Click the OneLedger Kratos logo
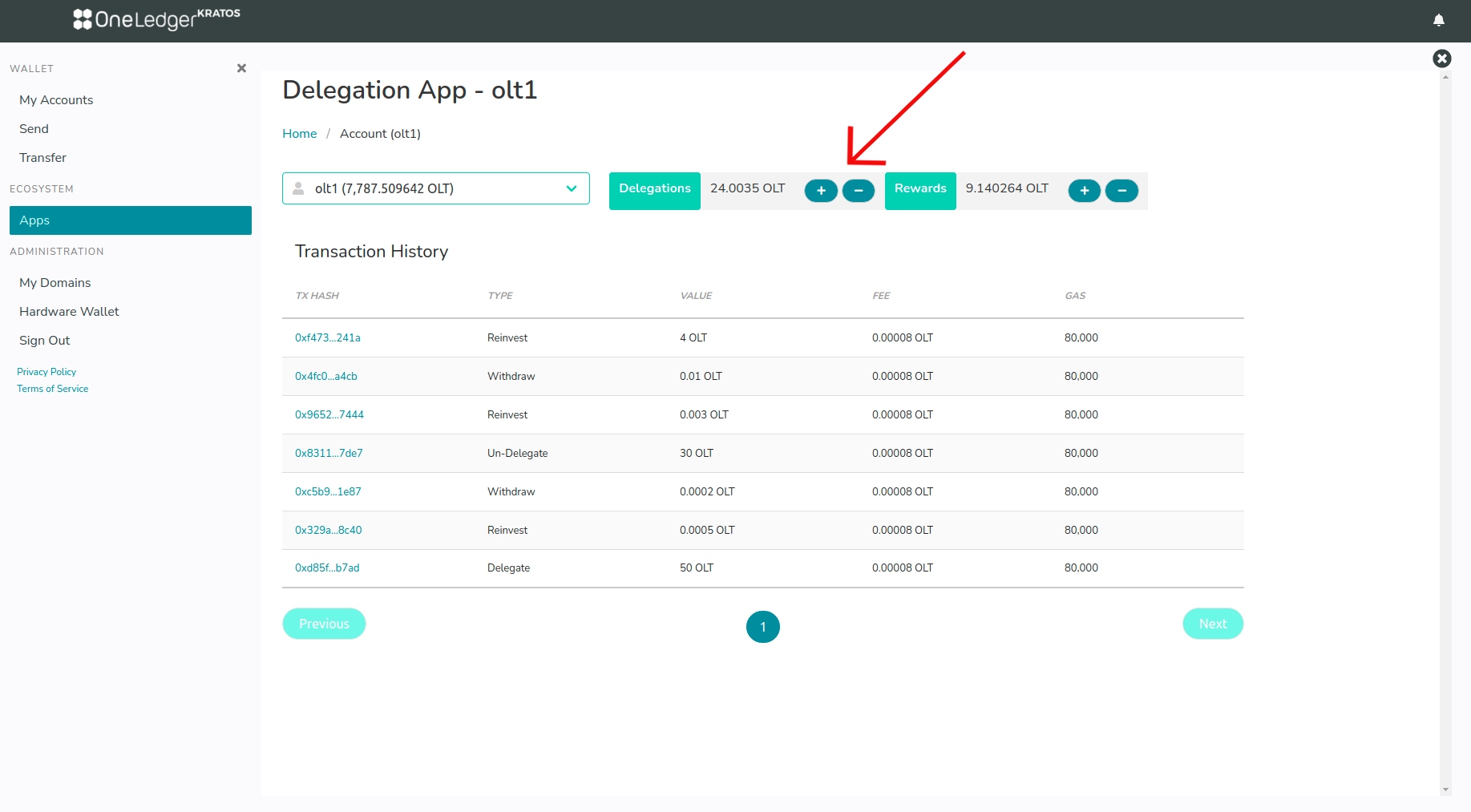Viewport: 1471px width, 812px height. tap(156, 18)
